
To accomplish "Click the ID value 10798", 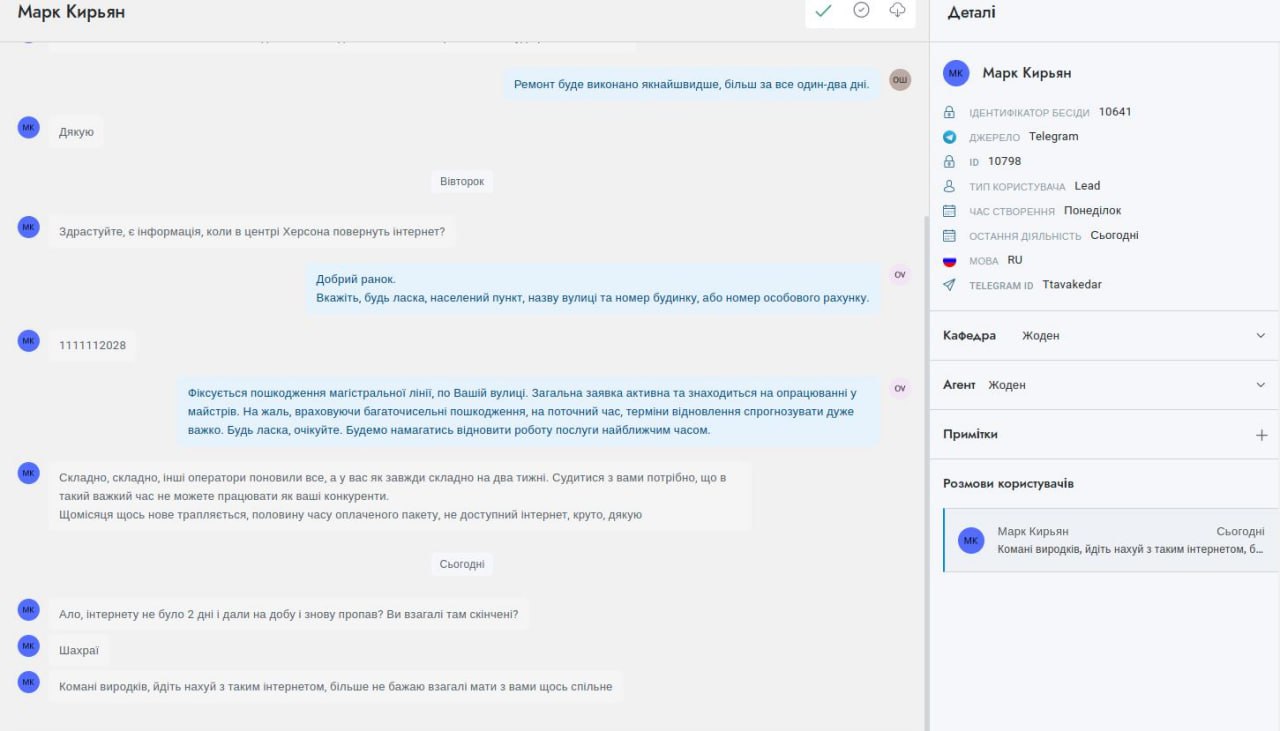I will click(1004, 161).
